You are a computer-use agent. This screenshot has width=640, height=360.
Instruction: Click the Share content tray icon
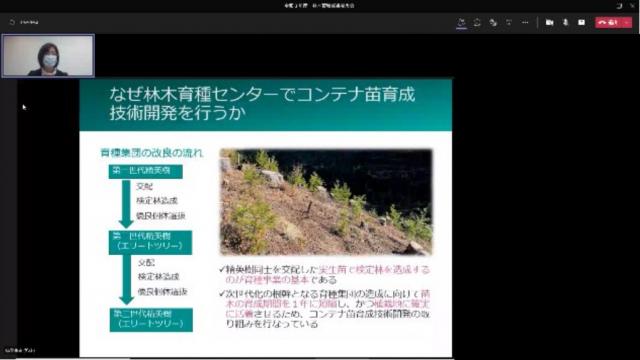[582, 22]
